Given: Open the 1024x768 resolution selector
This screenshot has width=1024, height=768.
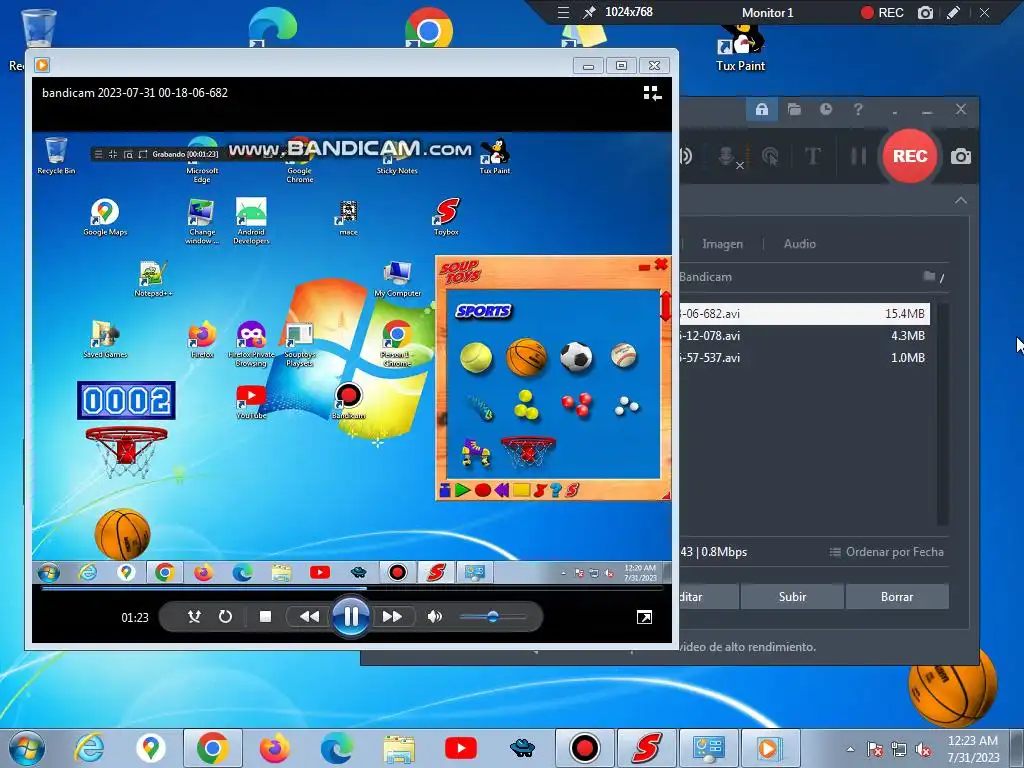Looking at the screenshot, I should (x=628, y=12).
